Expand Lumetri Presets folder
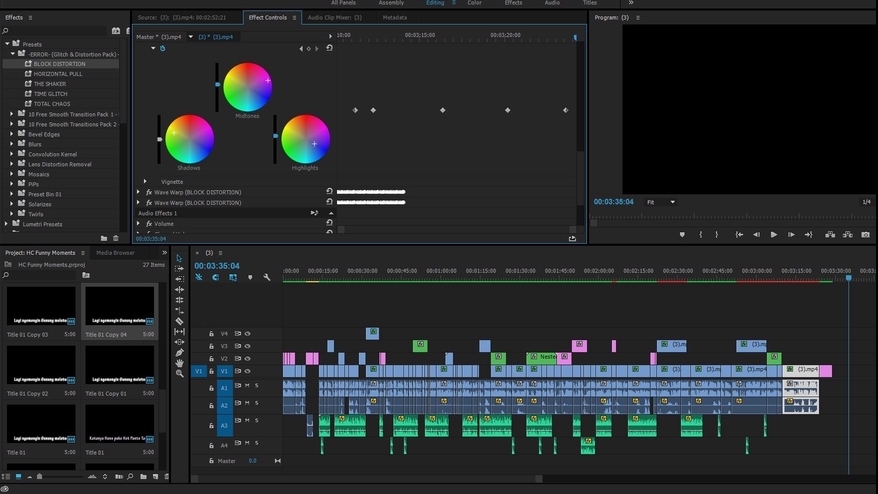The width and height of the screenshot is (878, 494). coord(6,223)
